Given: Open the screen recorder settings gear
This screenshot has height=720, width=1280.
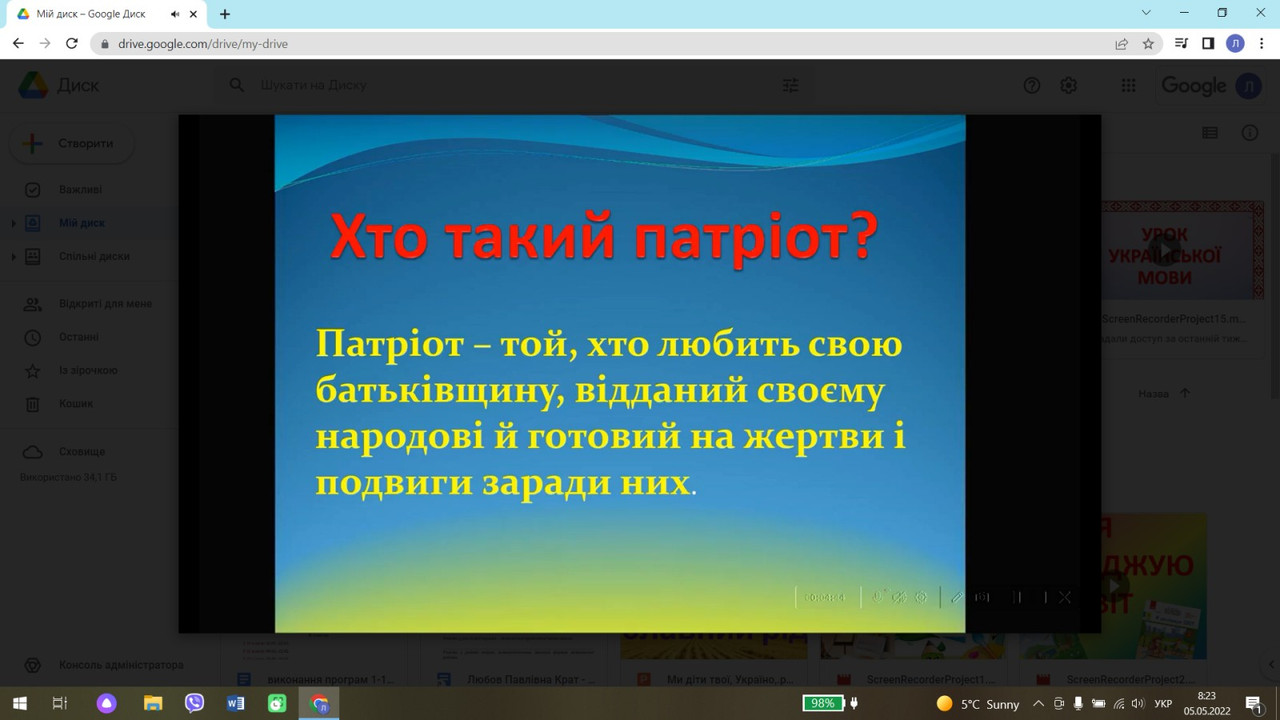Looking at the screenshot, I should [922, 597].
